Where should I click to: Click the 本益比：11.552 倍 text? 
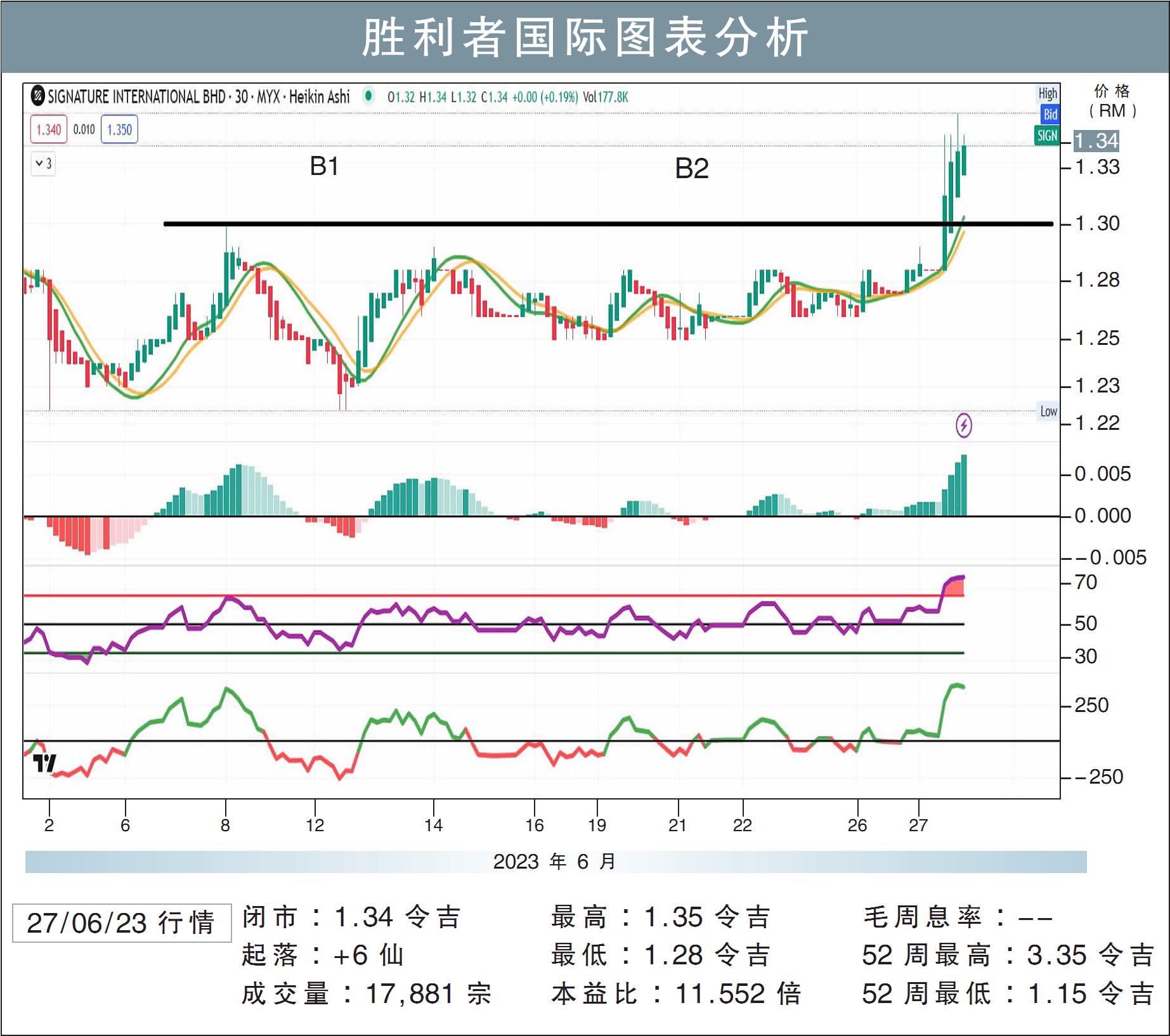(677, 994)
